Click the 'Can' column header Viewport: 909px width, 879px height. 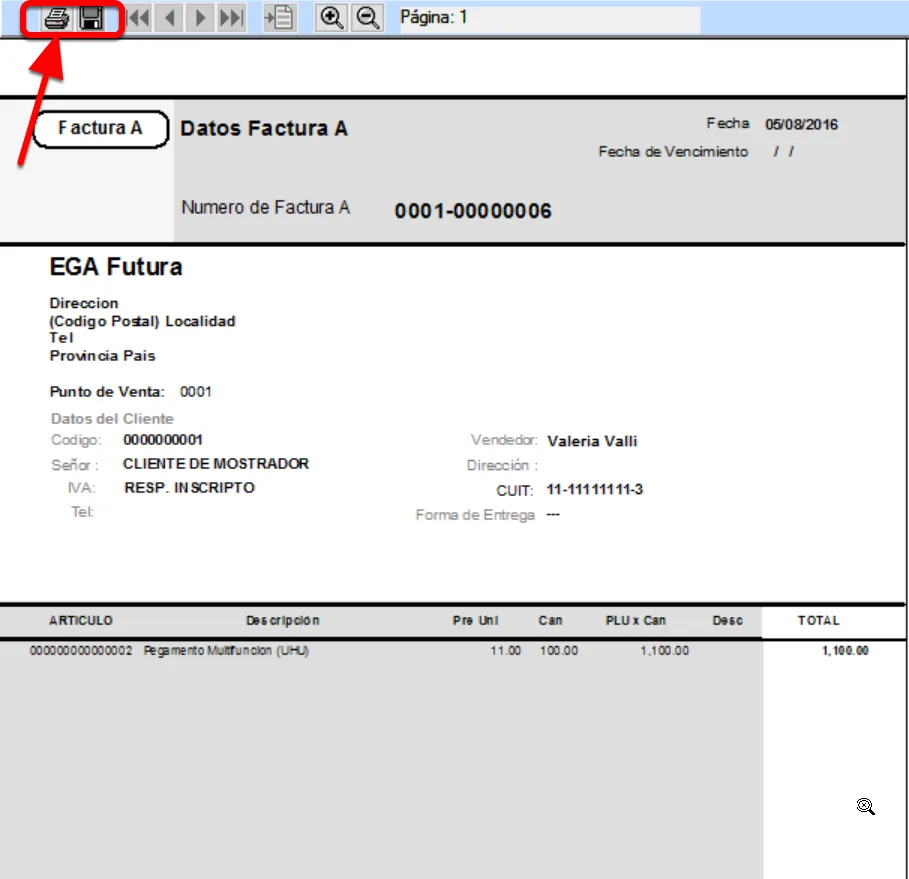point(550,620)
